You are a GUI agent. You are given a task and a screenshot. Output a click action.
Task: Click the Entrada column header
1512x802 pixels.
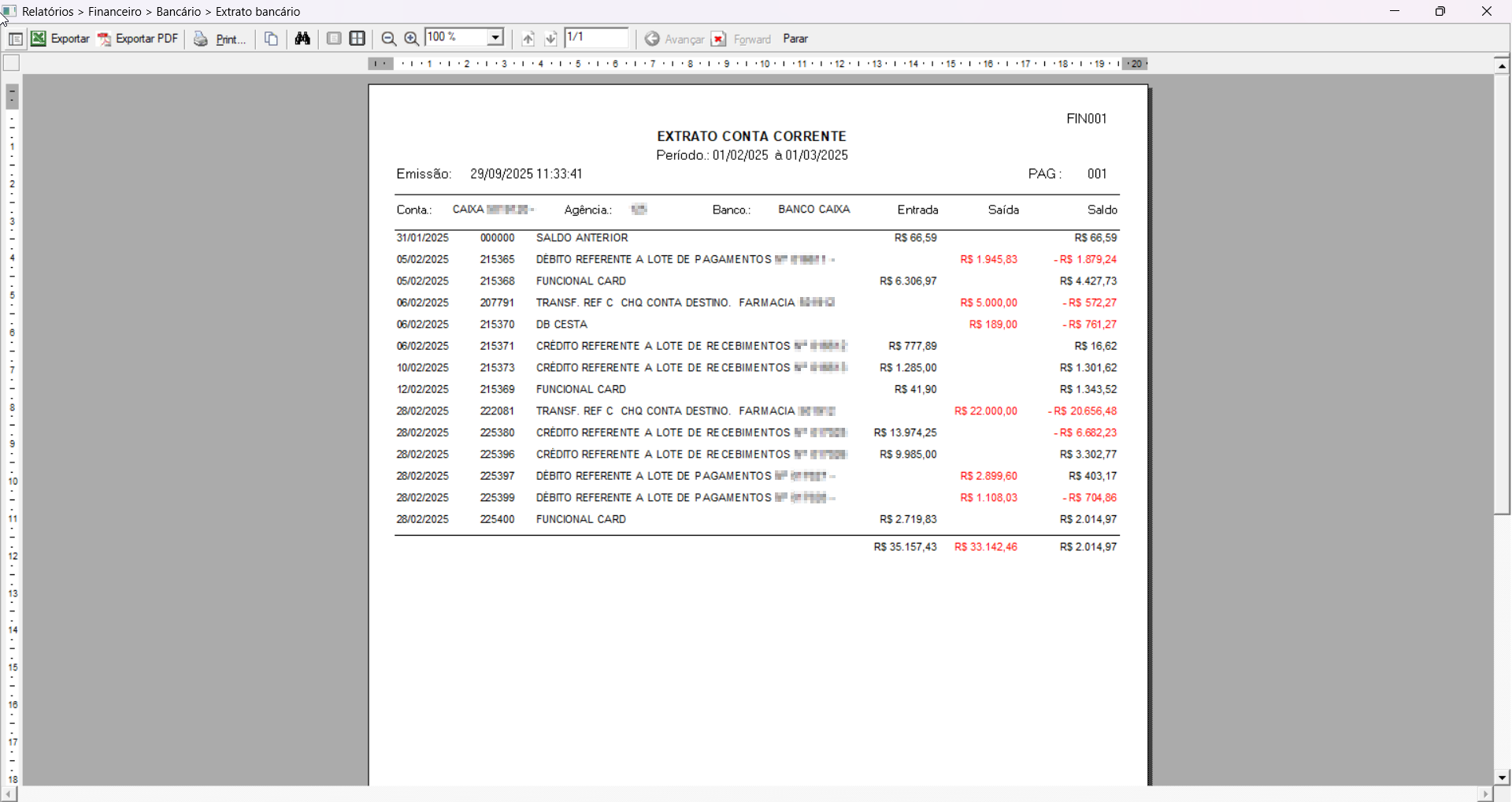[x=918, y=210]
